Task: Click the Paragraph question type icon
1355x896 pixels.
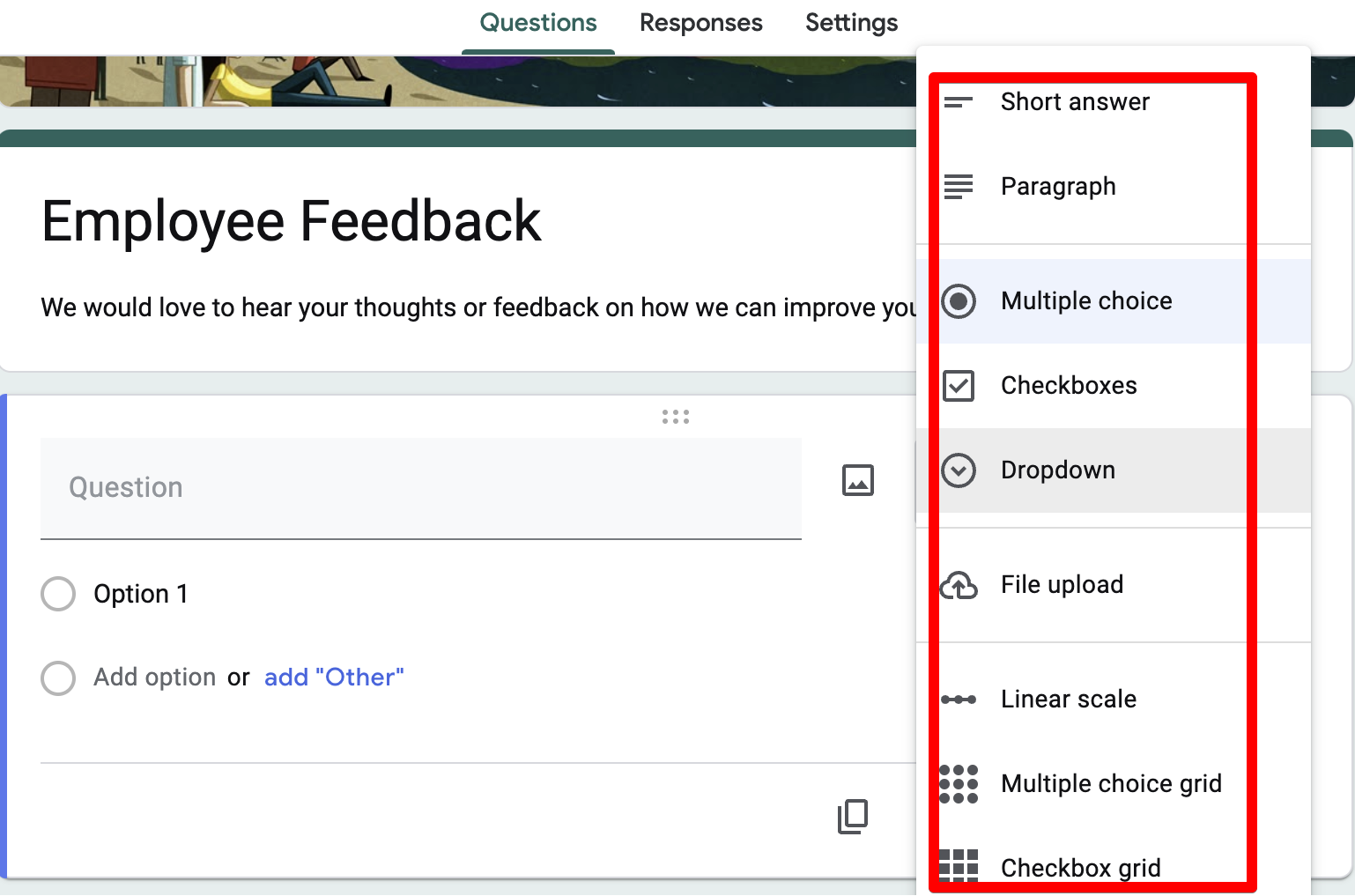Action: [x=959, y=186]
